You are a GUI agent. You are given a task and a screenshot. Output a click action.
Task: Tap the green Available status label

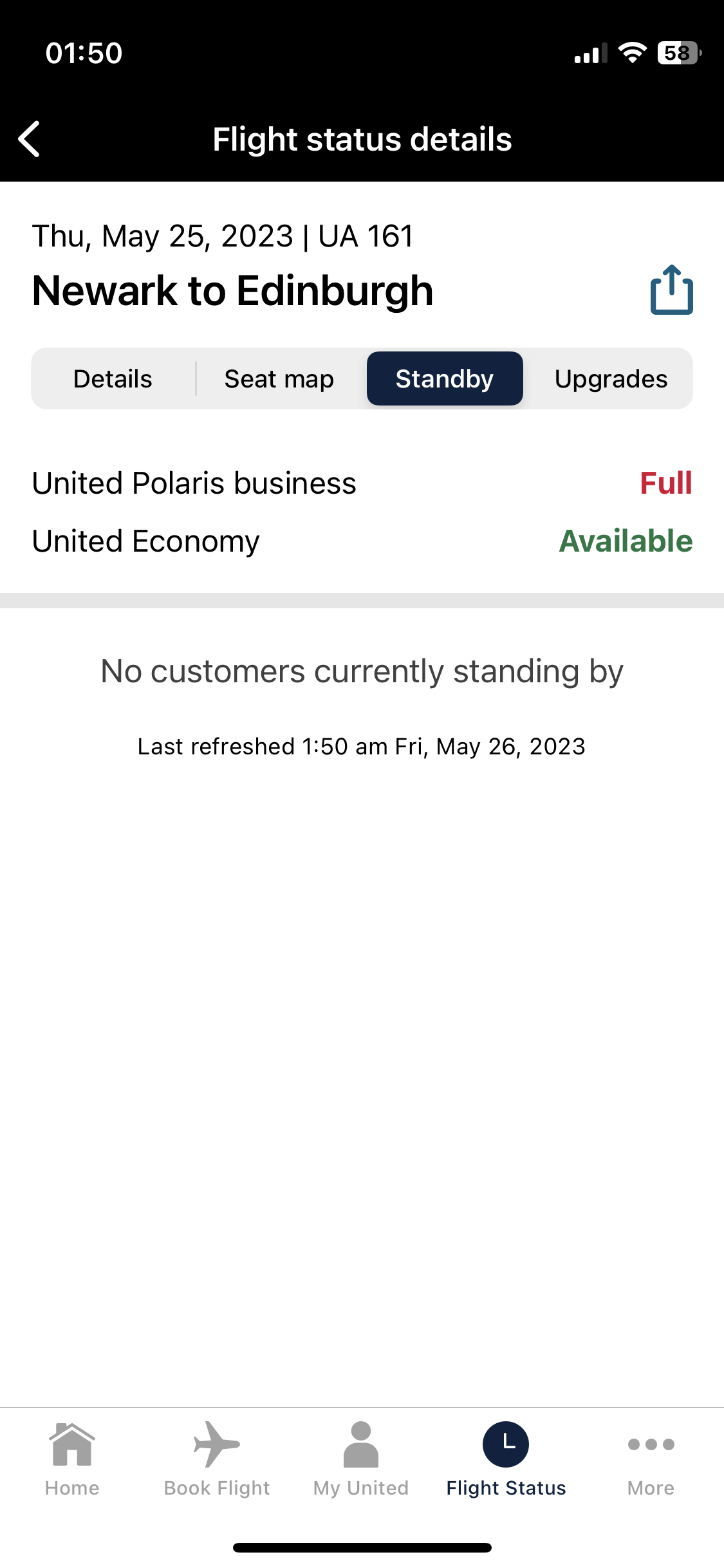626,541
